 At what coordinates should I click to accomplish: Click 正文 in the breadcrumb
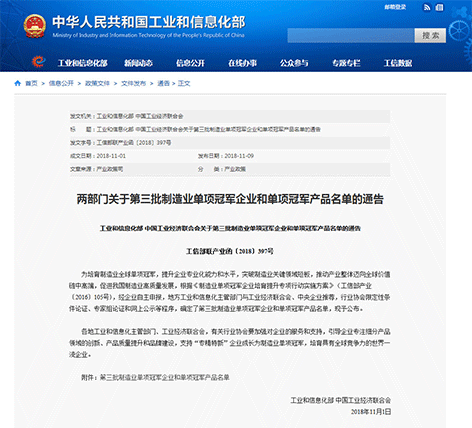(x=184, y=83)
